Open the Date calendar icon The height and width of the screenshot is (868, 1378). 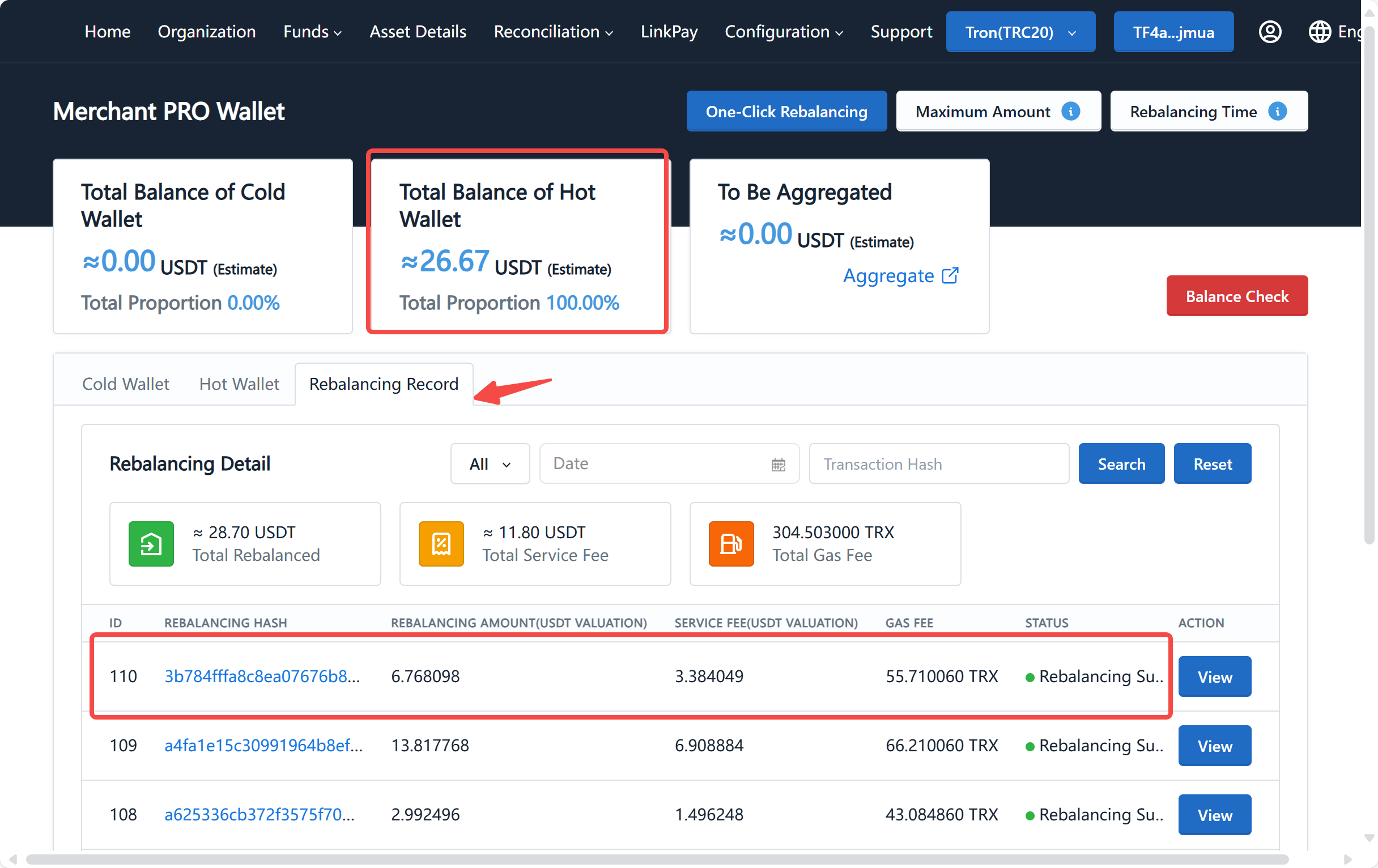point(778,464)
